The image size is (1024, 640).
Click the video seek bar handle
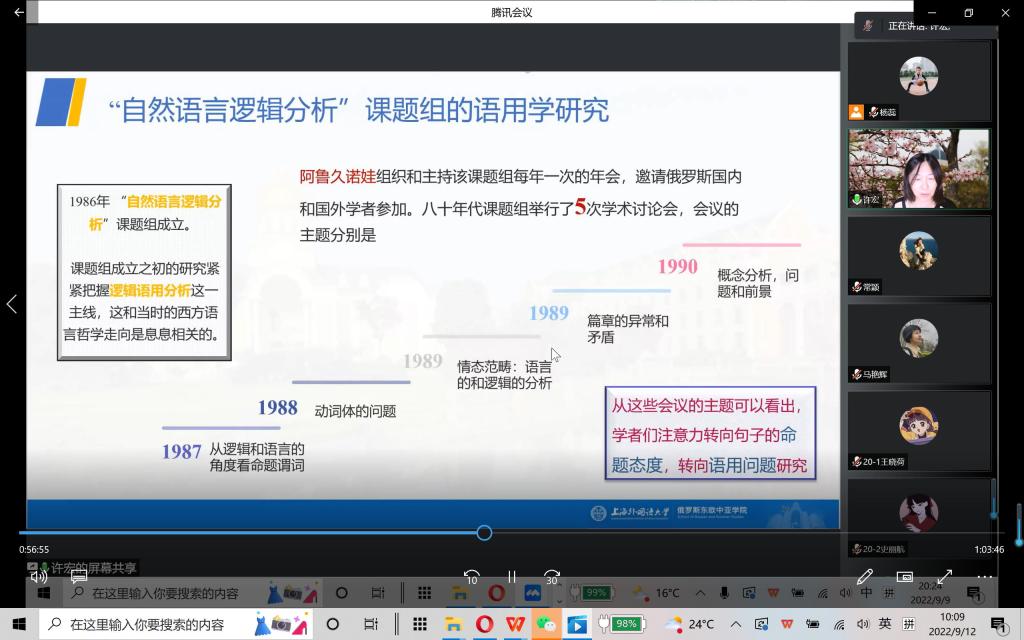click(484, 533)
